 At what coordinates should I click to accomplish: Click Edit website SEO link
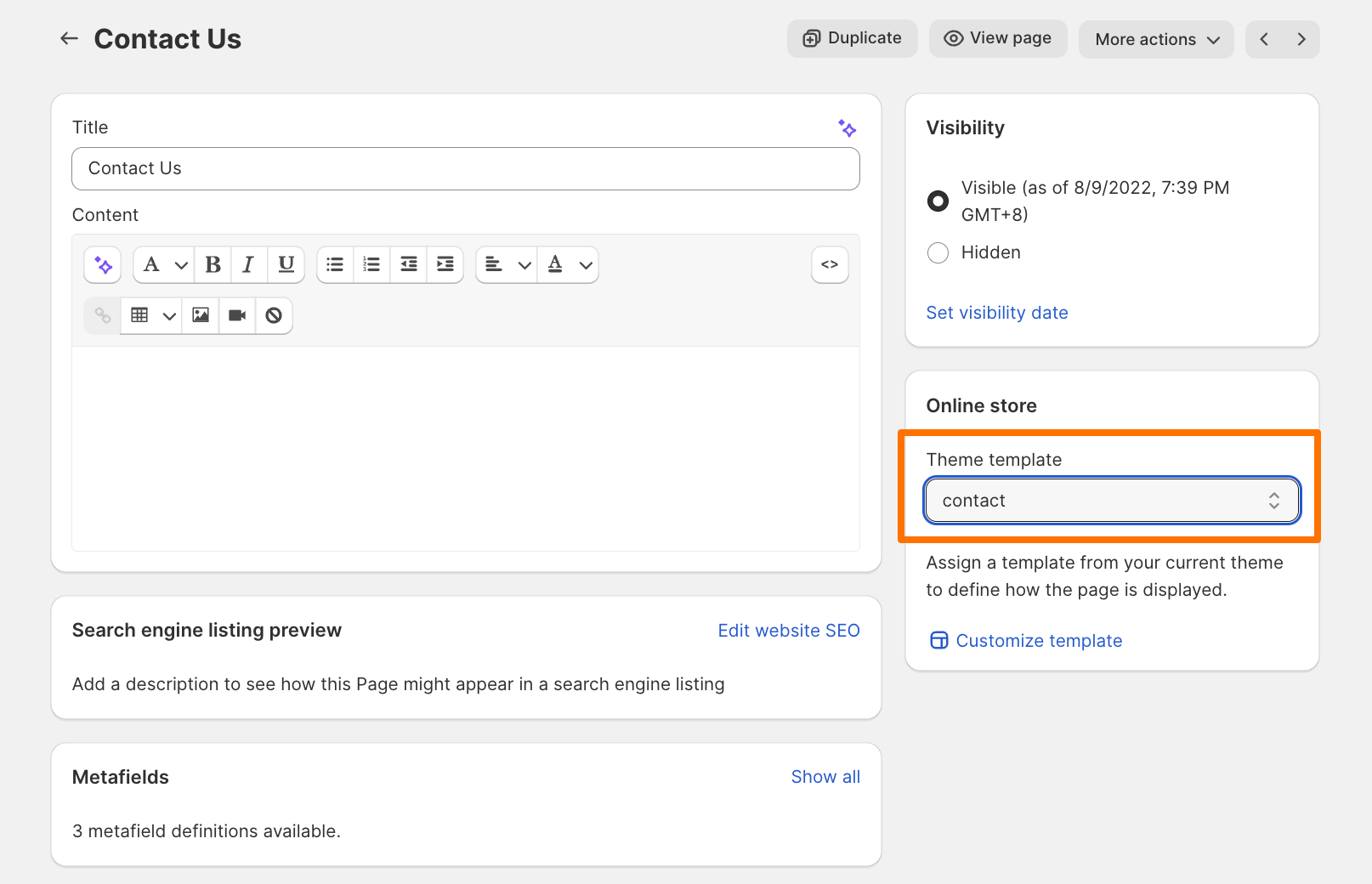(x=788, y=631)
